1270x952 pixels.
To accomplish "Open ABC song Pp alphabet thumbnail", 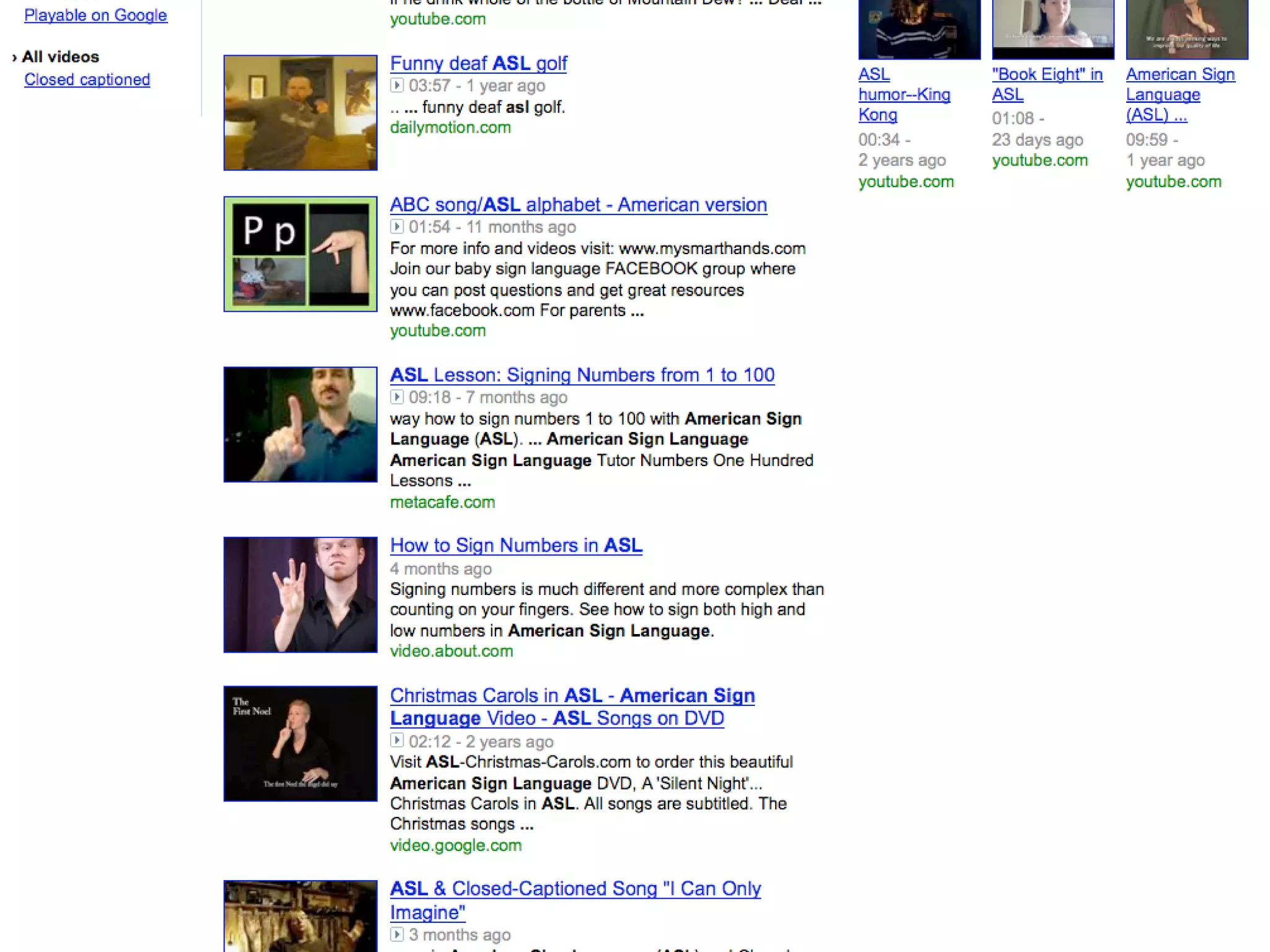I will click(300, 254).
